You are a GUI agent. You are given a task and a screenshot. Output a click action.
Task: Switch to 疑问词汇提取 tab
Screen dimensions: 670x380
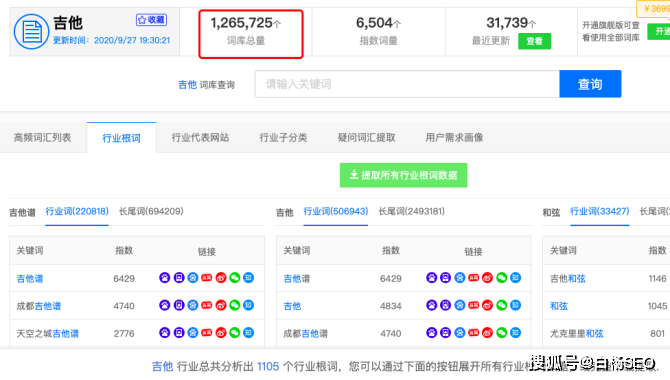[367, 138]
